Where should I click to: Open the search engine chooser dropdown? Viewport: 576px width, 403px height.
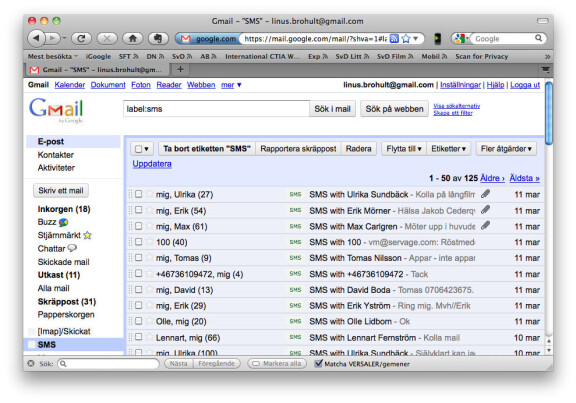click(x=461, y=38)
